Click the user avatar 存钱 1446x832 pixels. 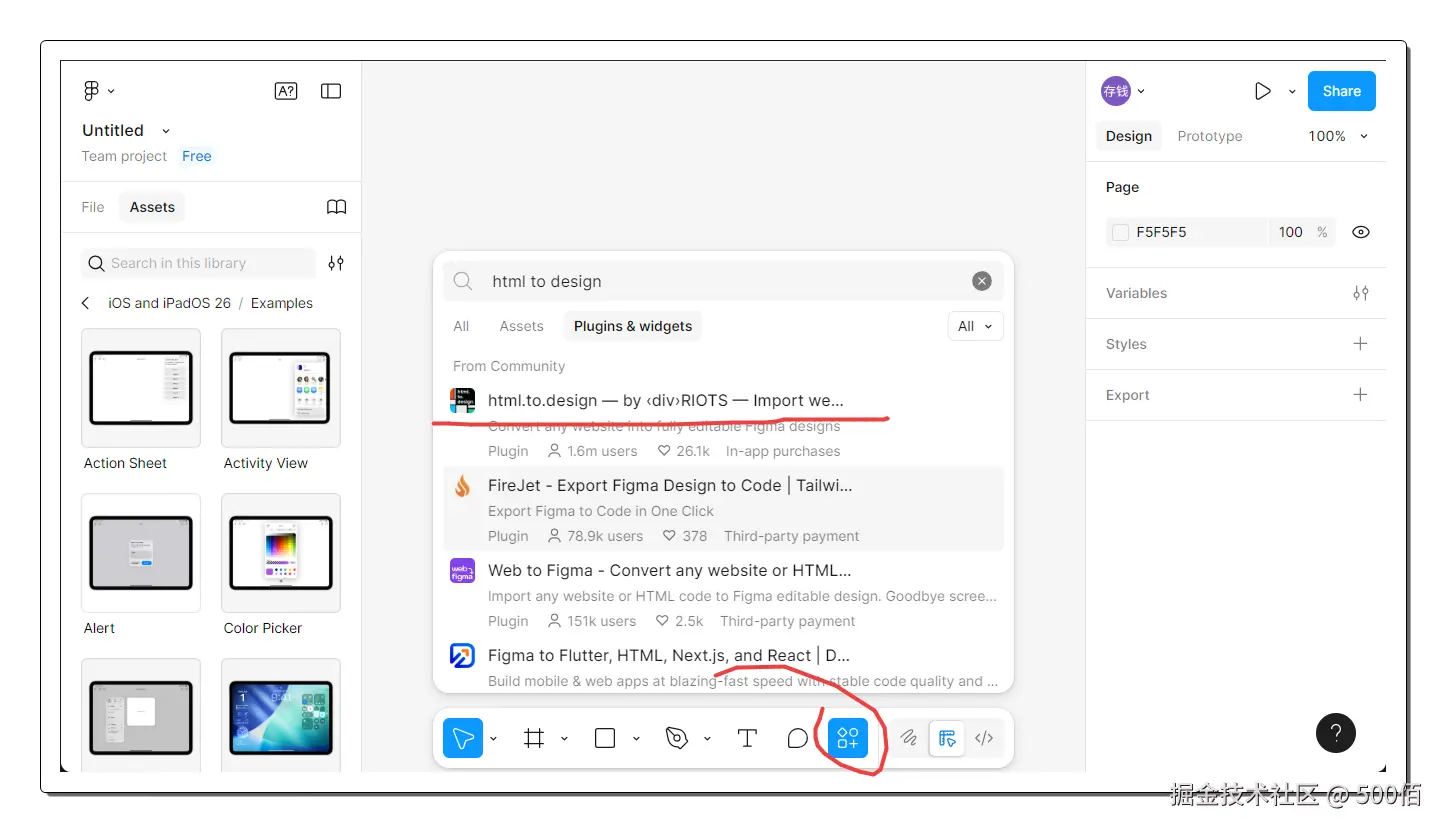[x=1116, y=91]
